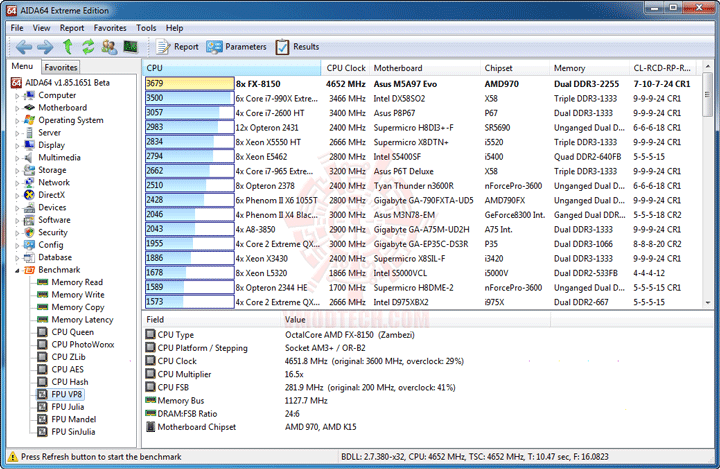Select the Multimedia speaker icon
The image size is (720, 469).
[29, 157]
